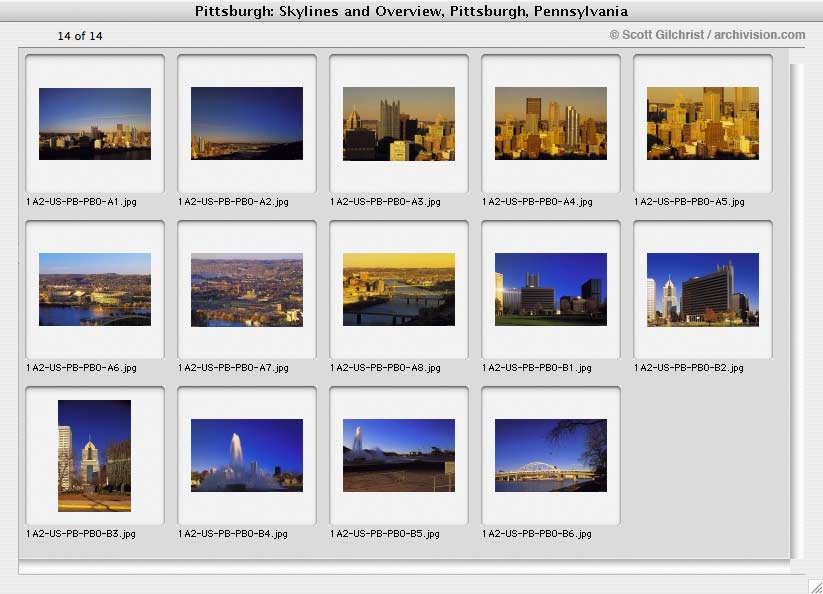Click the filename 1A2-US-PB-PB0-B3.jpg
This screenshot has width=823, height=594.
(81, 534)
